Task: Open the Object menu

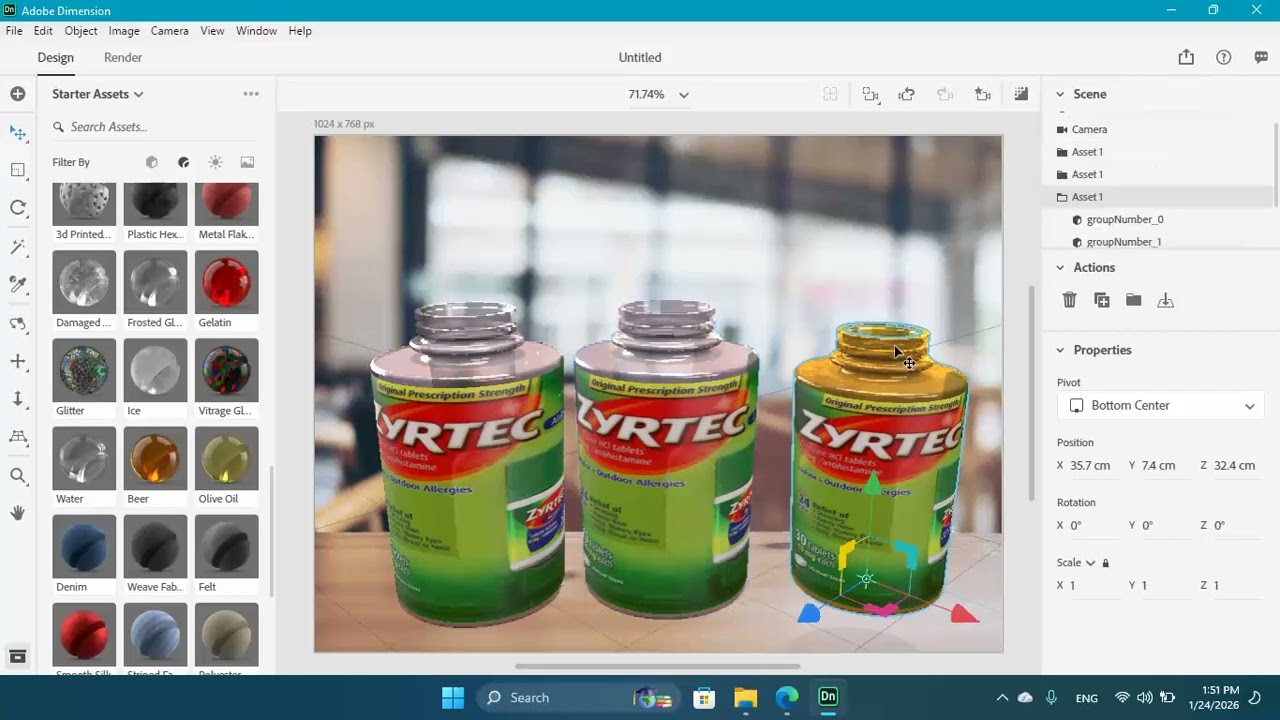Action: [81, 31]
